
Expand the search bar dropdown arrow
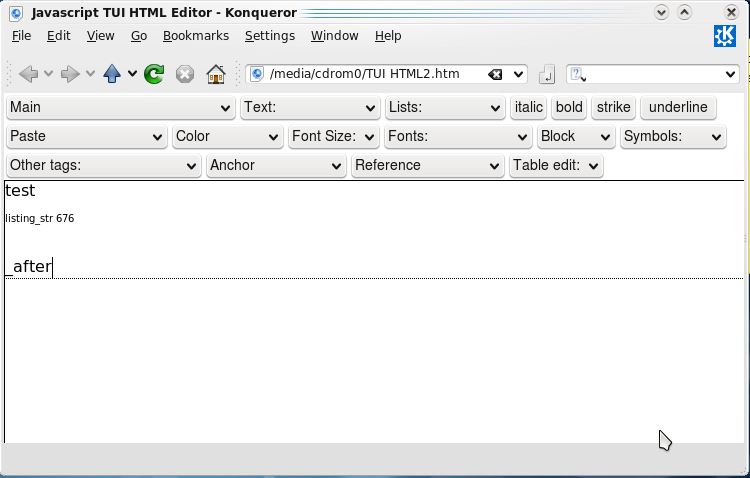(730, 74)
